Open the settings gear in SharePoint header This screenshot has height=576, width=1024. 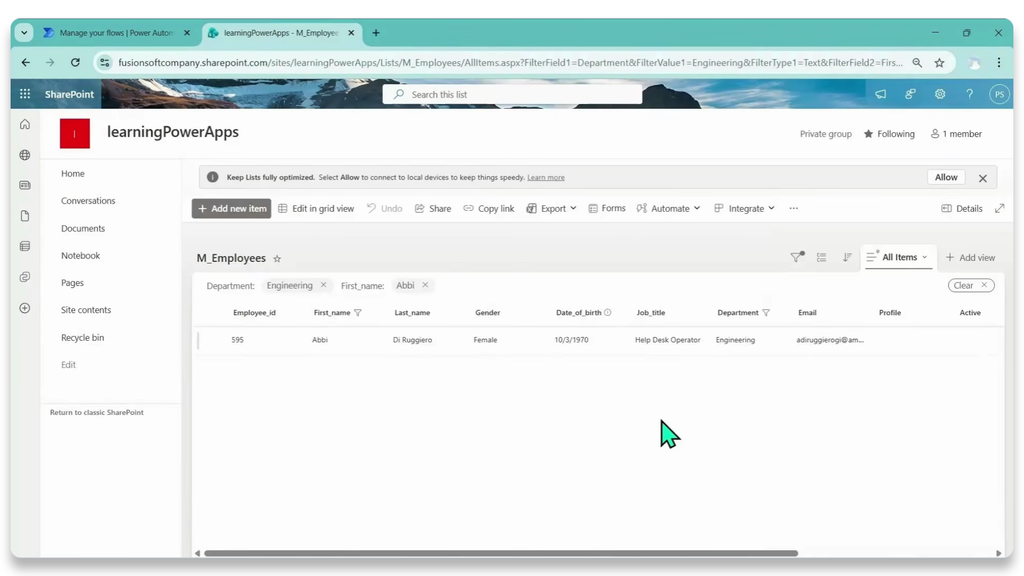click(940, 94)
